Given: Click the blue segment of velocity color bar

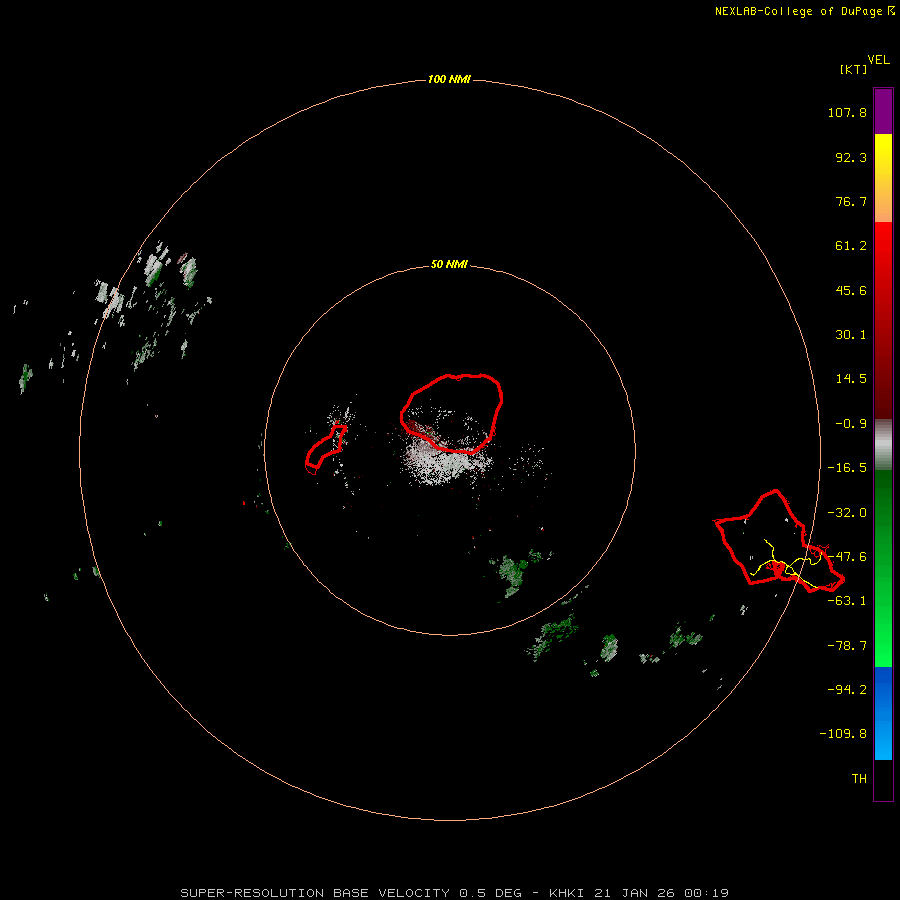Looking at the screenshot, I should (x=883, y=713).
